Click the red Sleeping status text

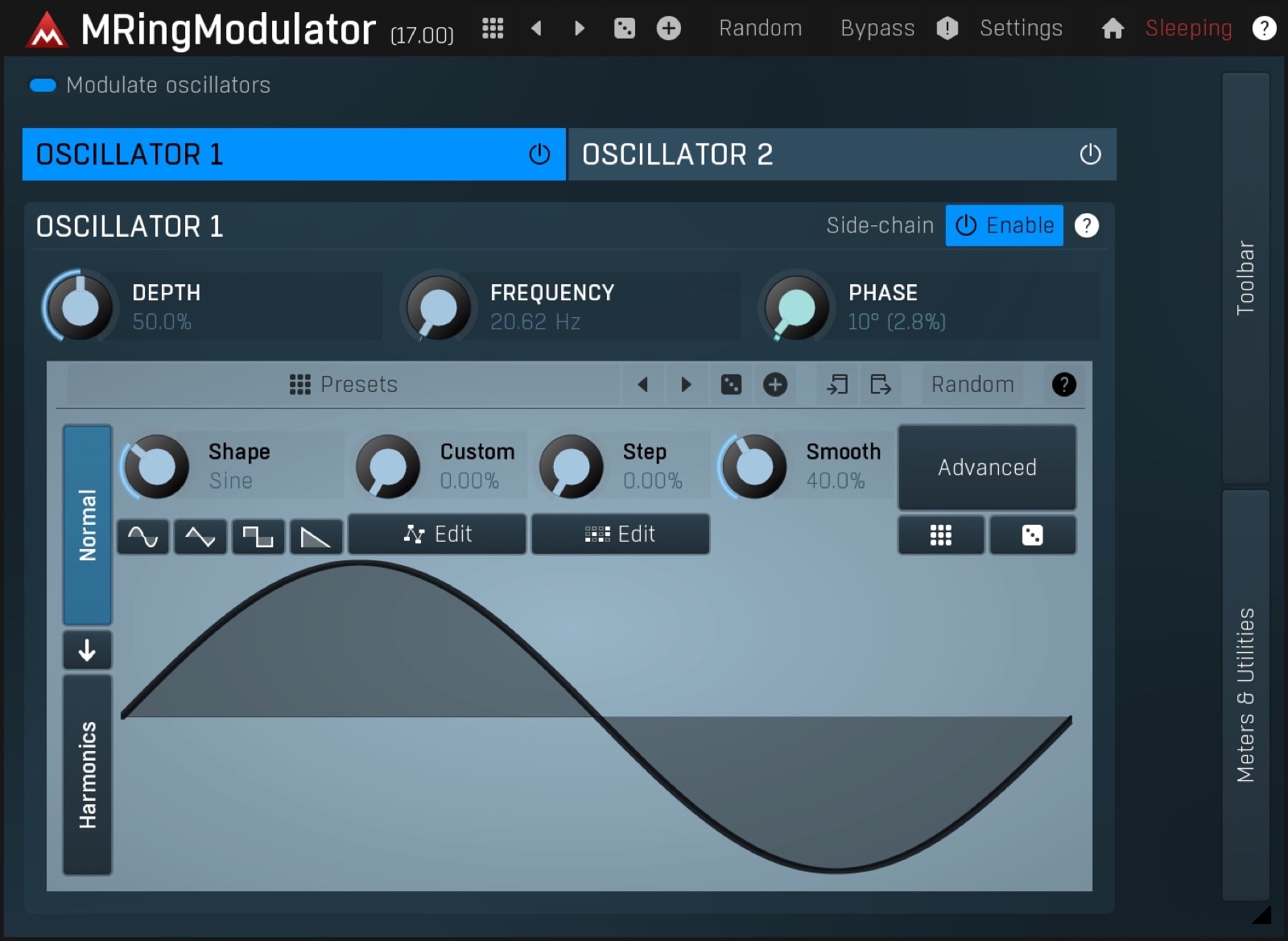click(1188, 28)
